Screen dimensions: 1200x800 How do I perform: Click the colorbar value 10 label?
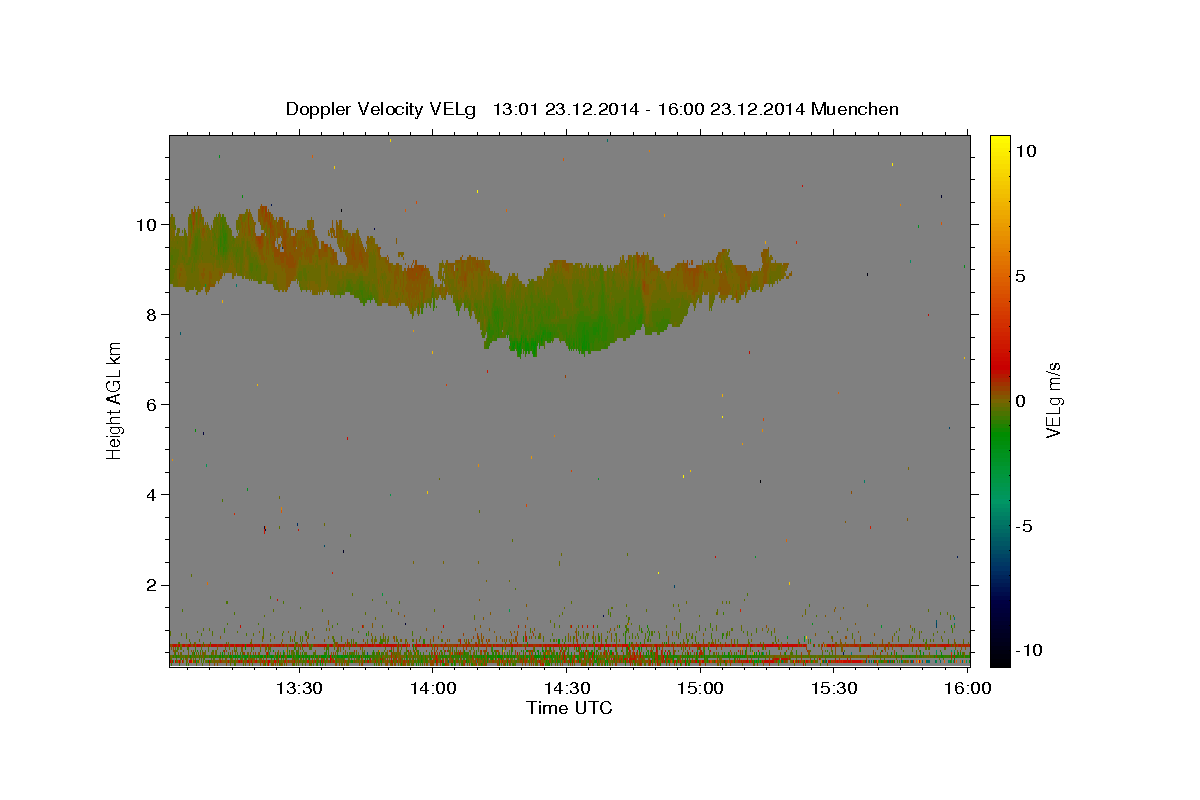(x=1025, y=151)
